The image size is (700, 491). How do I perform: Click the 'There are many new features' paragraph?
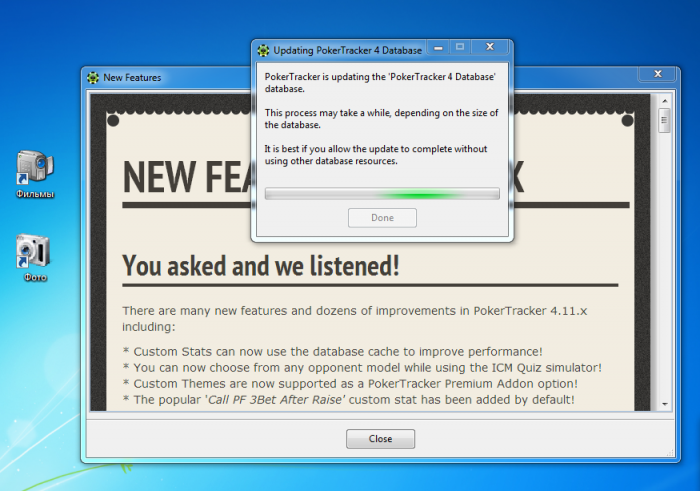point(354,319)
